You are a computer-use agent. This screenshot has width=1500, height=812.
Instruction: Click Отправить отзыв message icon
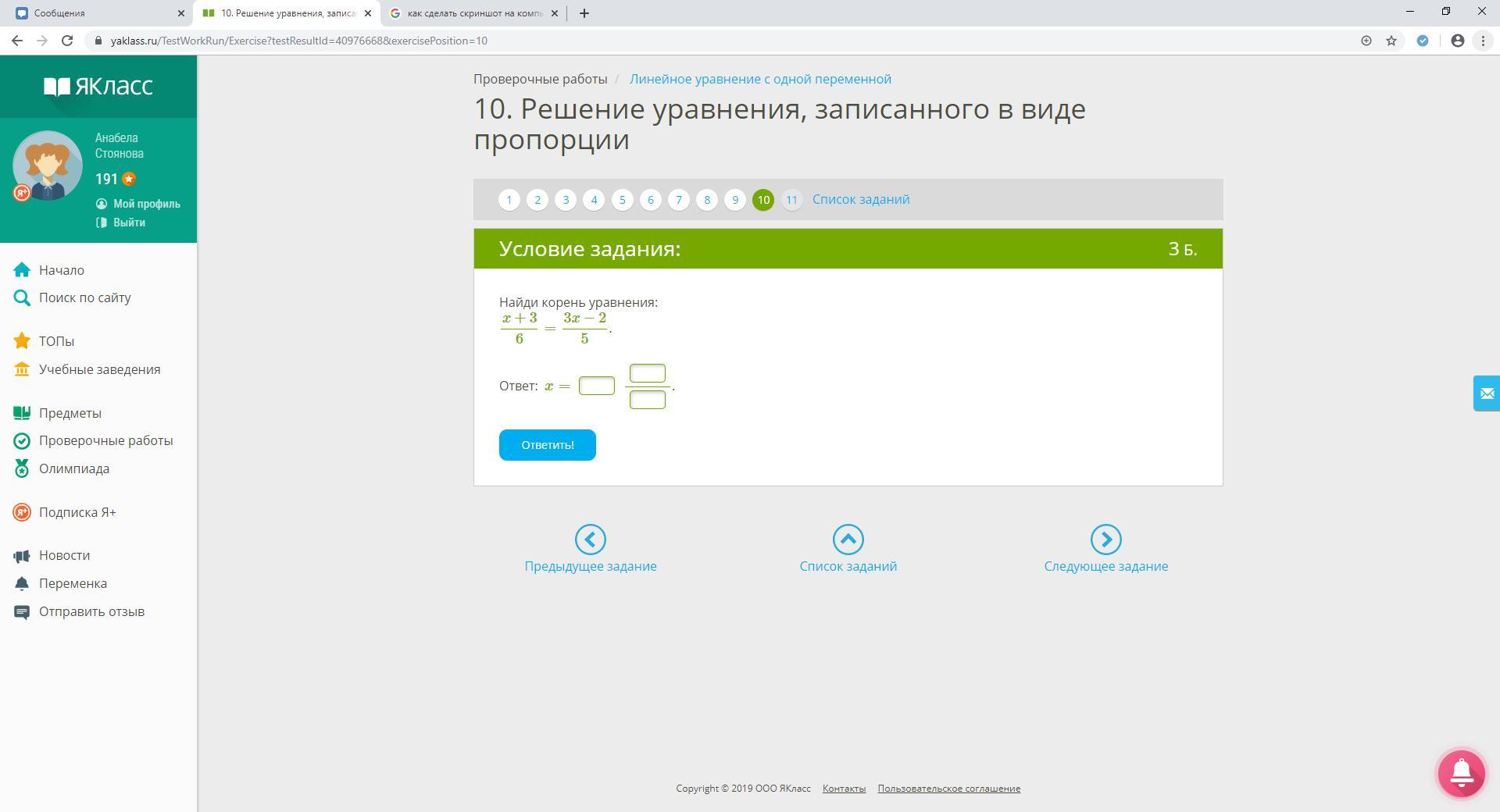pos(22,611)
